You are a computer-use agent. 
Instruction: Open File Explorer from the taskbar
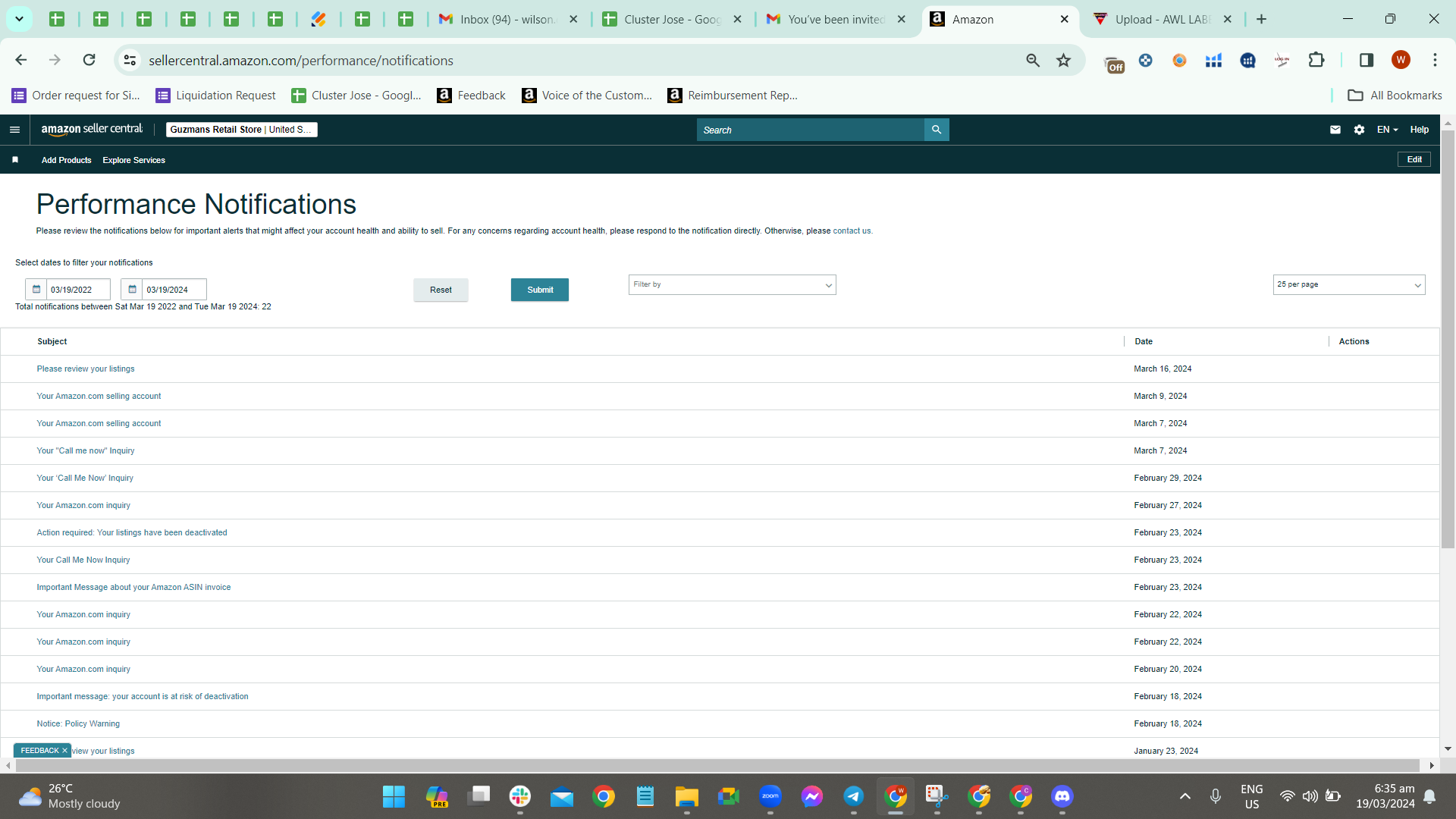(x=687, y=796)
